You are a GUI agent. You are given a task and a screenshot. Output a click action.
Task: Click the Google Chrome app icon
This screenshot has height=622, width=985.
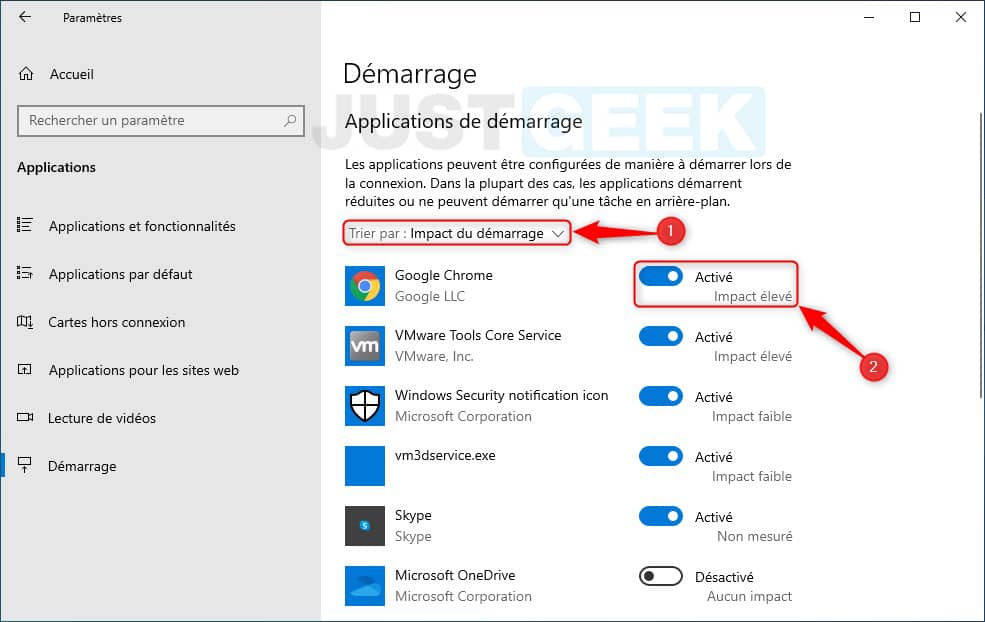(364, 286)
